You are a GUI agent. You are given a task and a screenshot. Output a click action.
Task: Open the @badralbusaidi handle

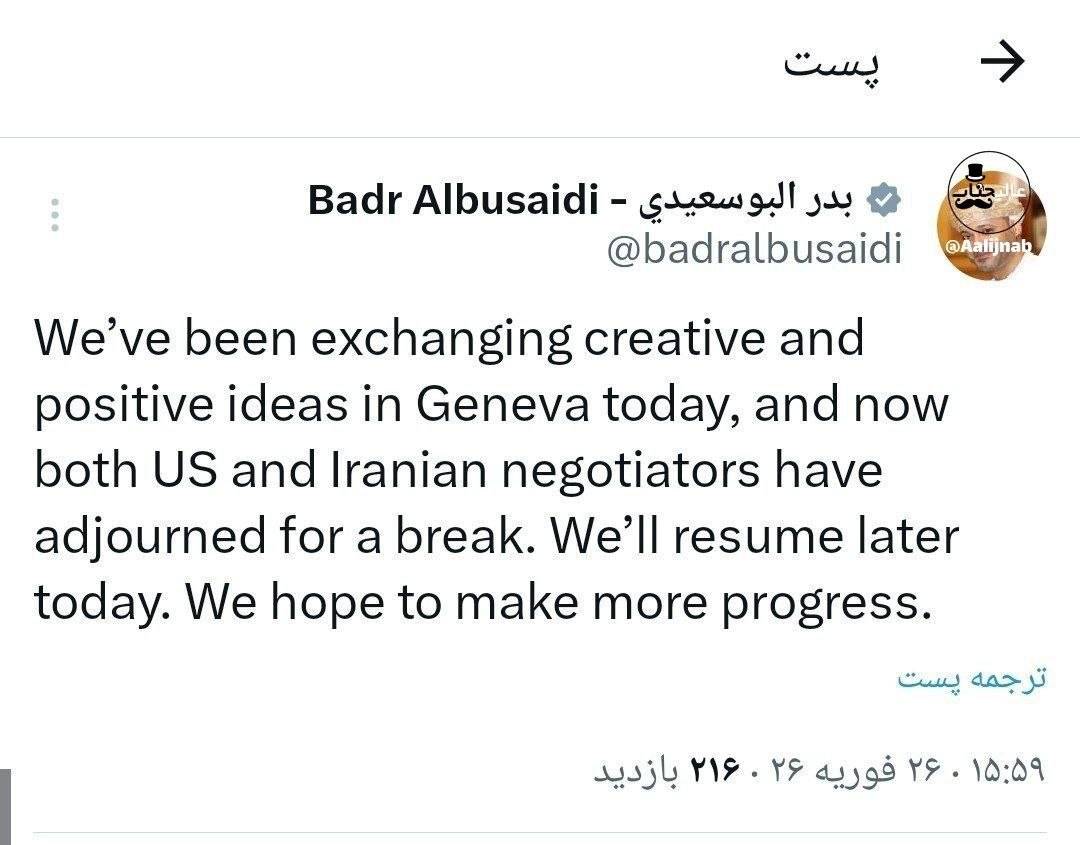coord(755,250)
